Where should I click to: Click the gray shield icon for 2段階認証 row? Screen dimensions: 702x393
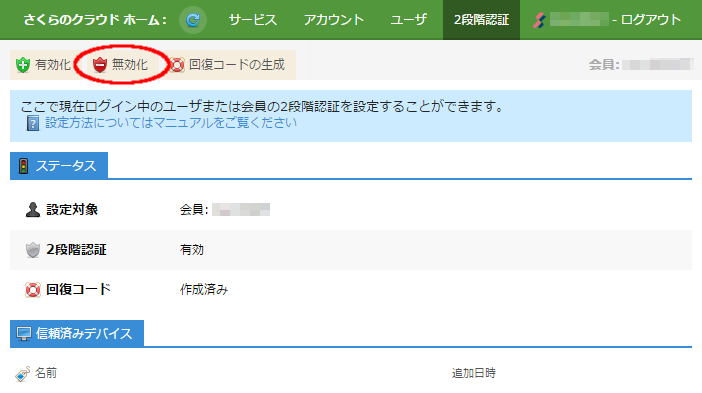33,250
